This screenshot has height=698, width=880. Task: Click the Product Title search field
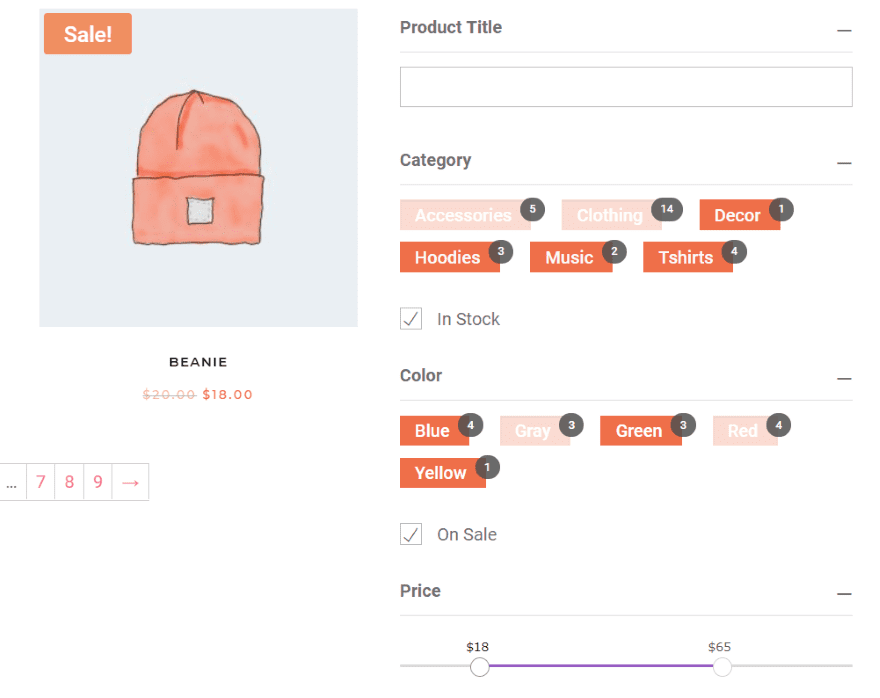[626, 87]
